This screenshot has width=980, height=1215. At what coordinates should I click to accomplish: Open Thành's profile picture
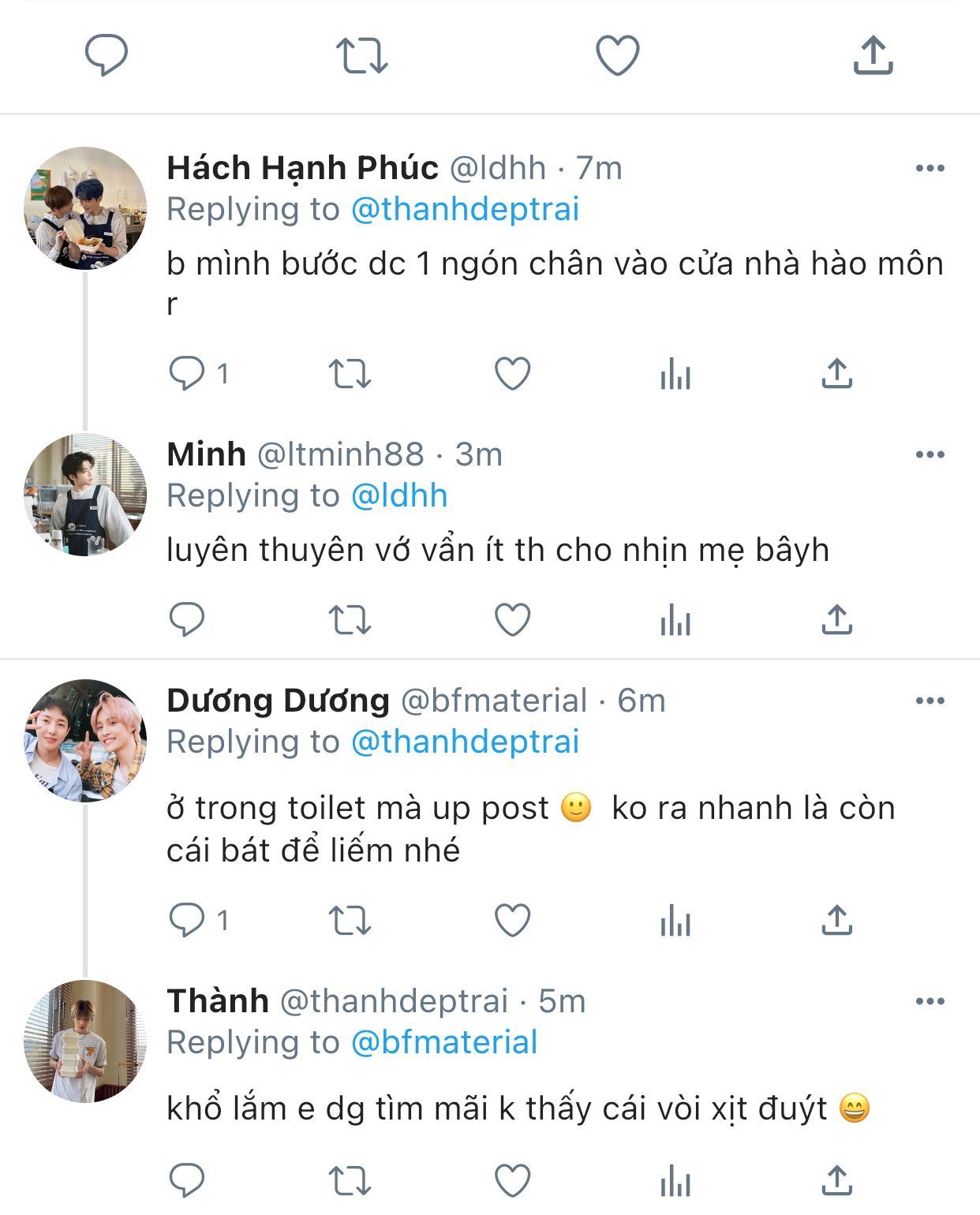coord(85,1041)
